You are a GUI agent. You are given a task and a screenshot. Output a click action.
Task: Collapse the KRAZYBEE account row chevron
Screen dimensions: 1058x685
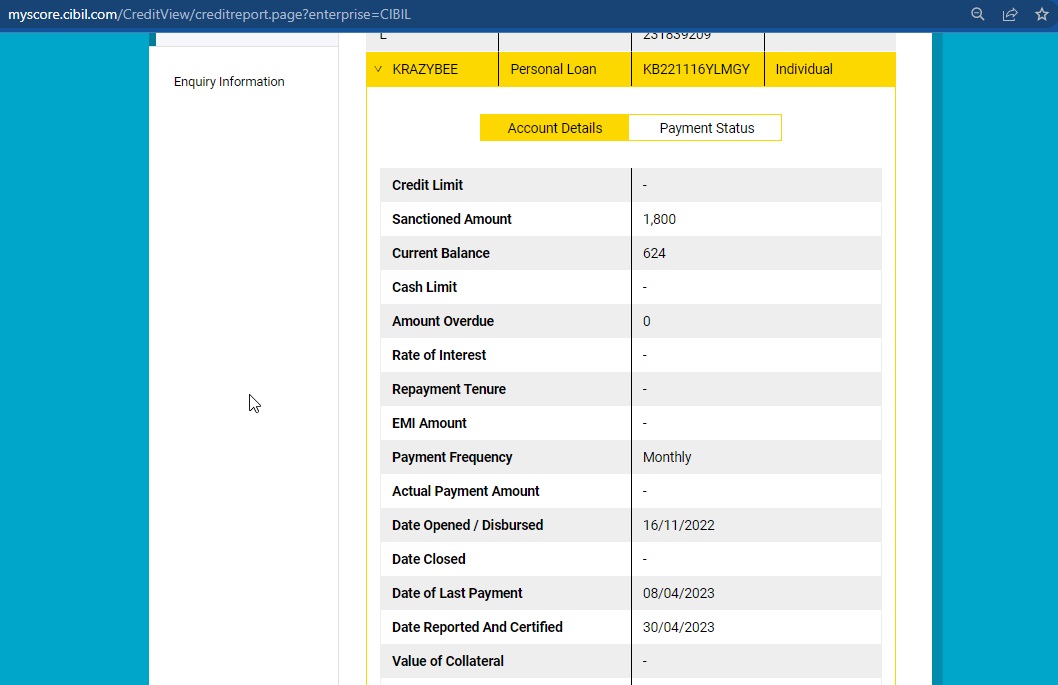[378, 69]
